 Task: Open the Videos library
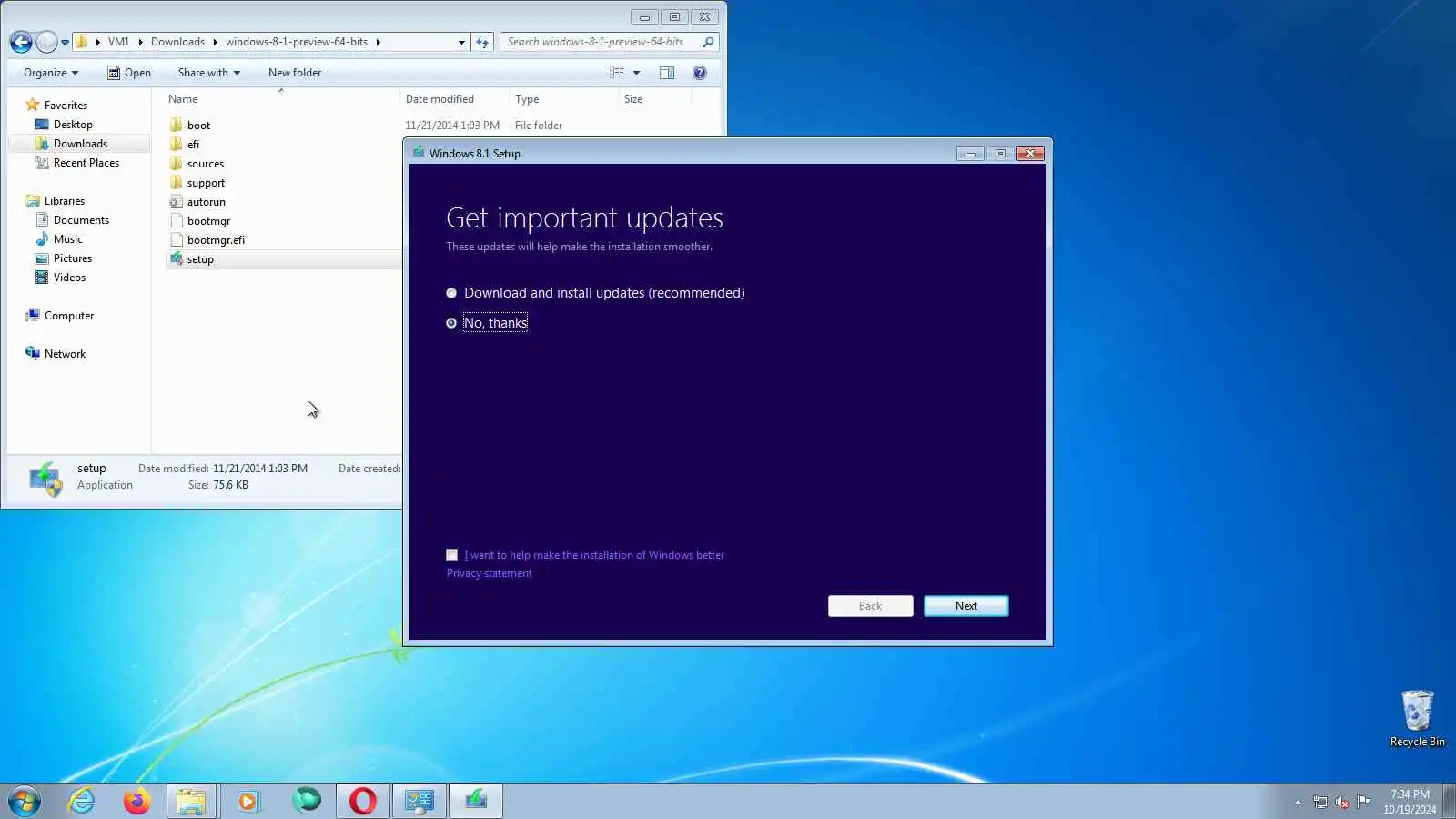click(70, 278)
